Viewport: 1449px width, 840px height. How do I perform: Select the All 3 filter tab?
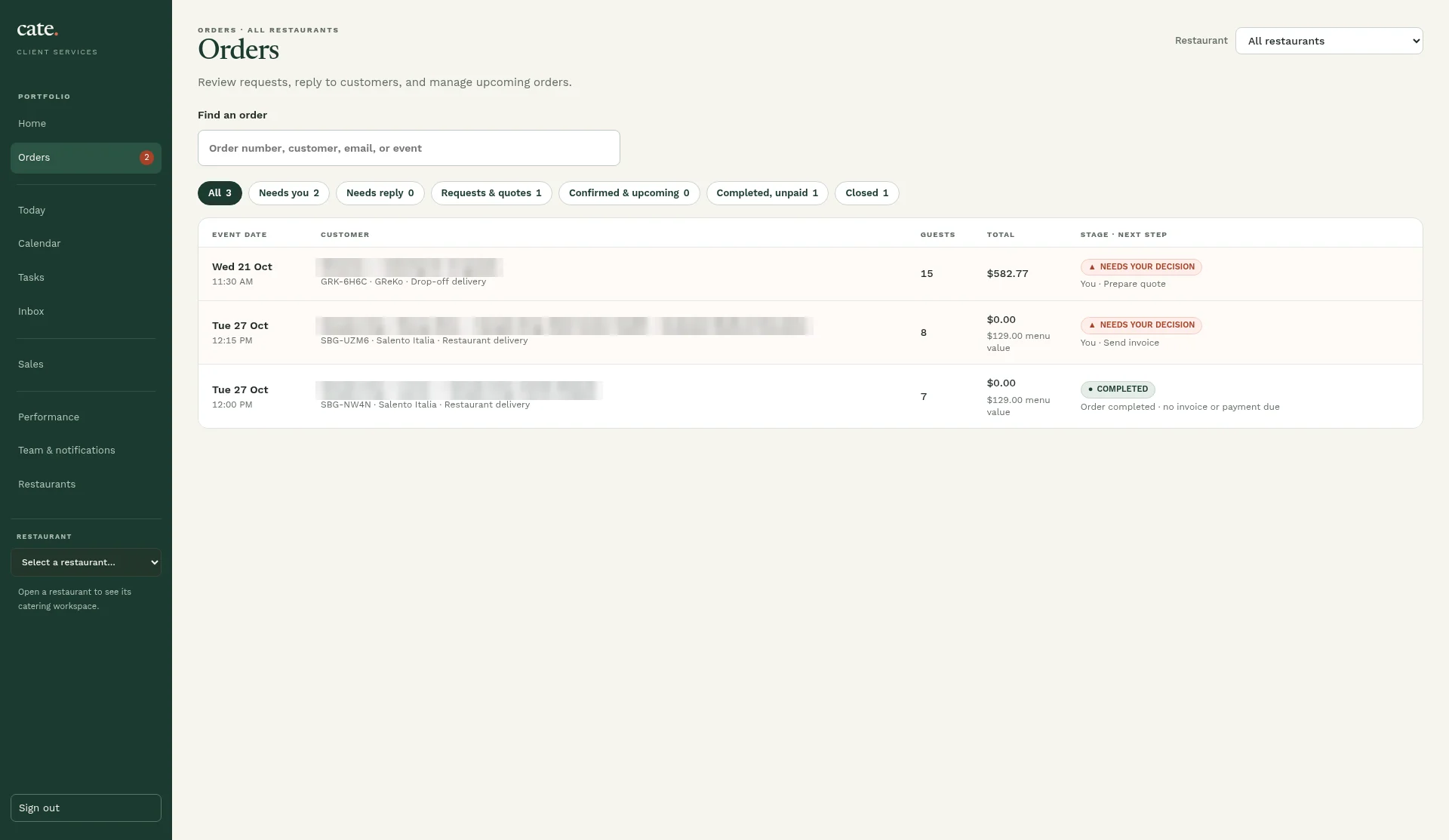click(220, 193)
